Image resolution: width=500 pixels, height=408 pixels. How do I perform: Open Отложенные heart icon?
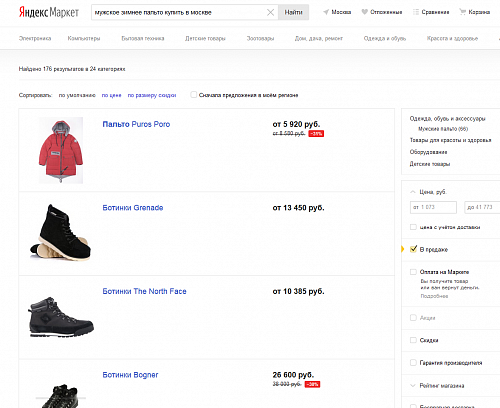[x=364, y=12]
